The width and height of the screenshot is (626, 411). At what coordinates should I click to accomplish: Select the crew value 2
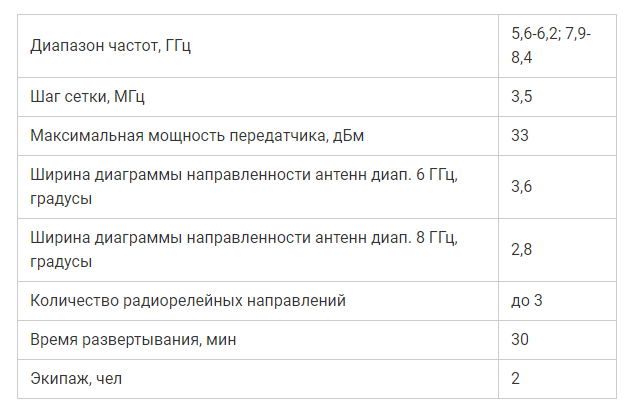coord(516,379)
